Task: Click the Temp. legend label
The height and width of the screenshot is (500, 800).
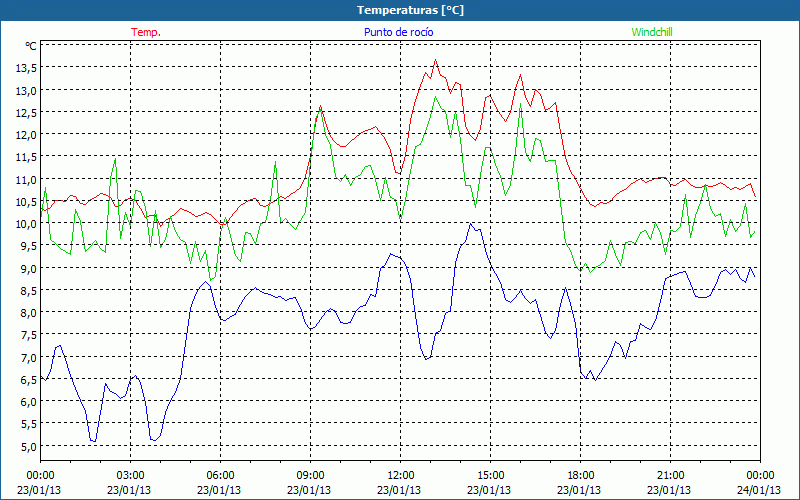Action: (146, 32)
